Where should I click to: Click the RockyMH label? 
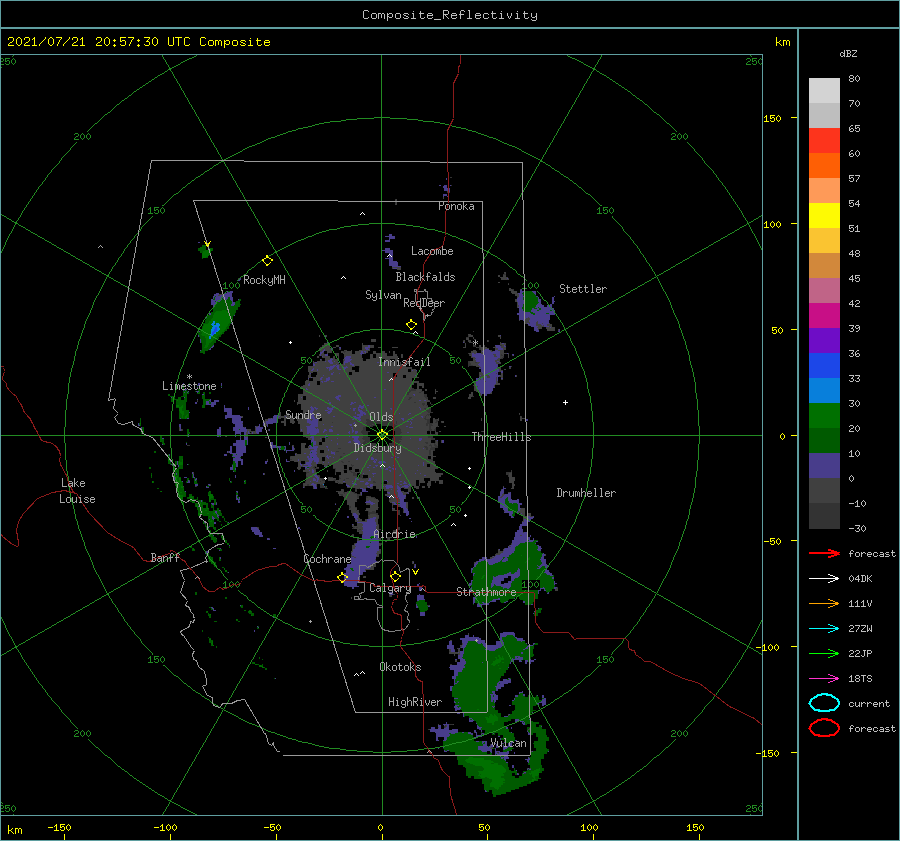click(264, 280)
